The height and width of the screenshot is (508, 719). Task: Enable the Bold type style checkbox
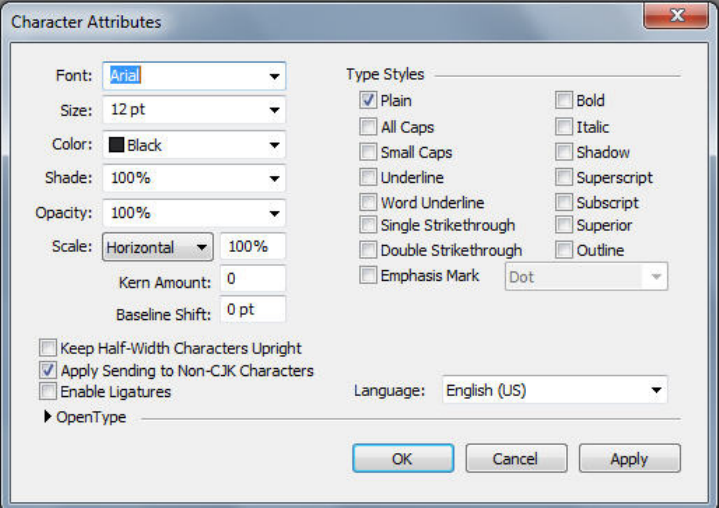[x=564, y=101]
